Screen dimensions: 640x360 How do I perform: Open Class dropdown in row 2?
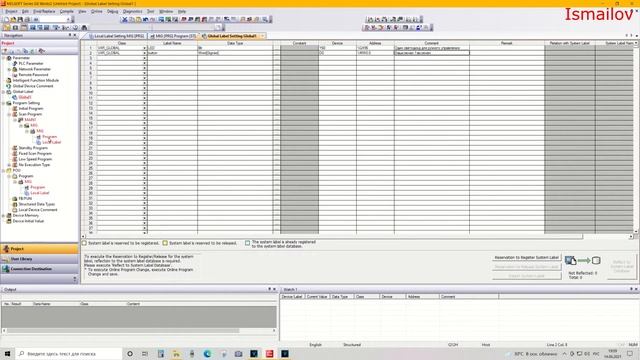(144, 53)
